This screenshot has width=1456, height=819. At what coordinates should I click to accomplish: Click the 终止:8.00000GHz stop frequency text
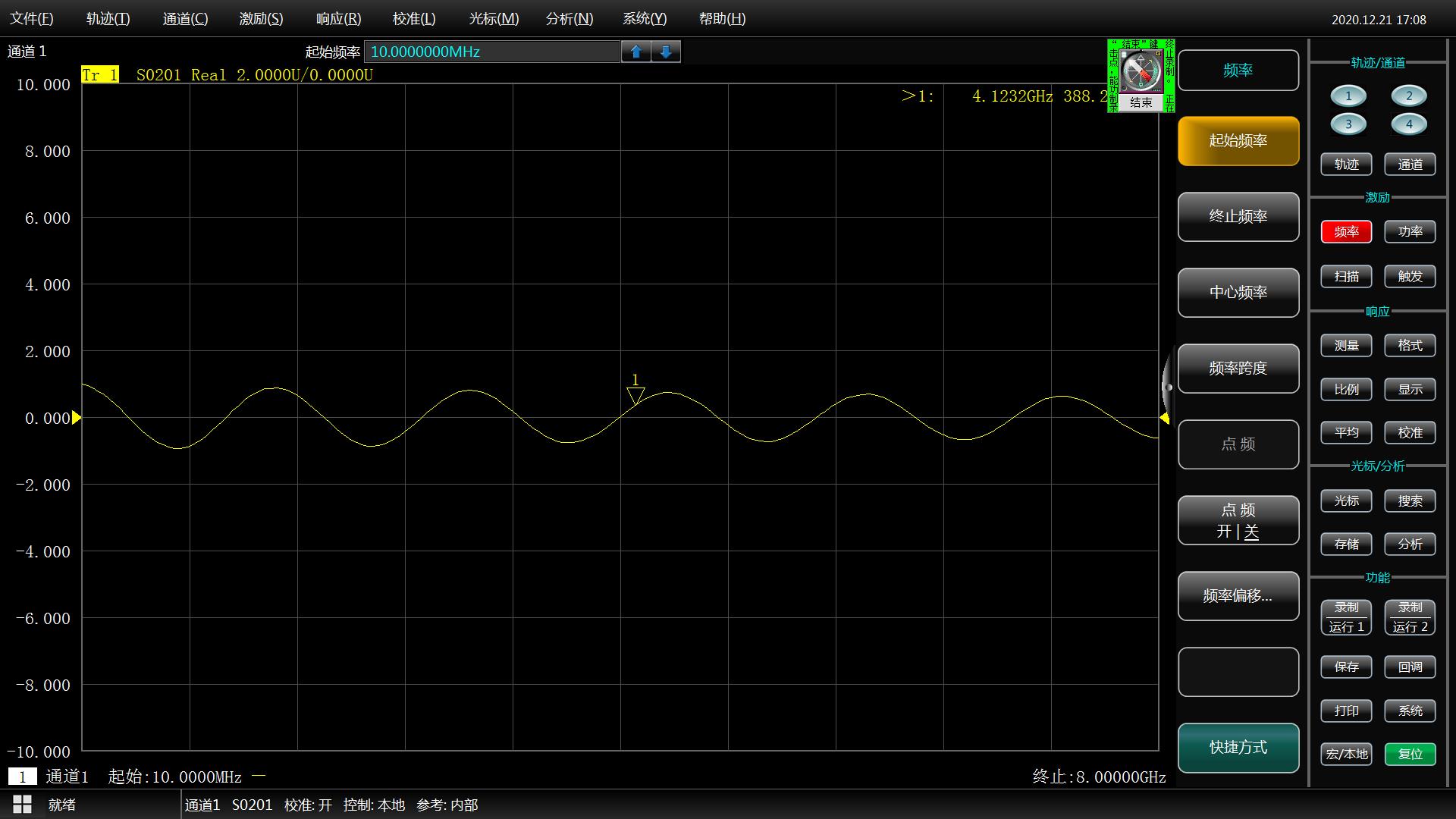pyautogui.click(x=1099, y=777)
